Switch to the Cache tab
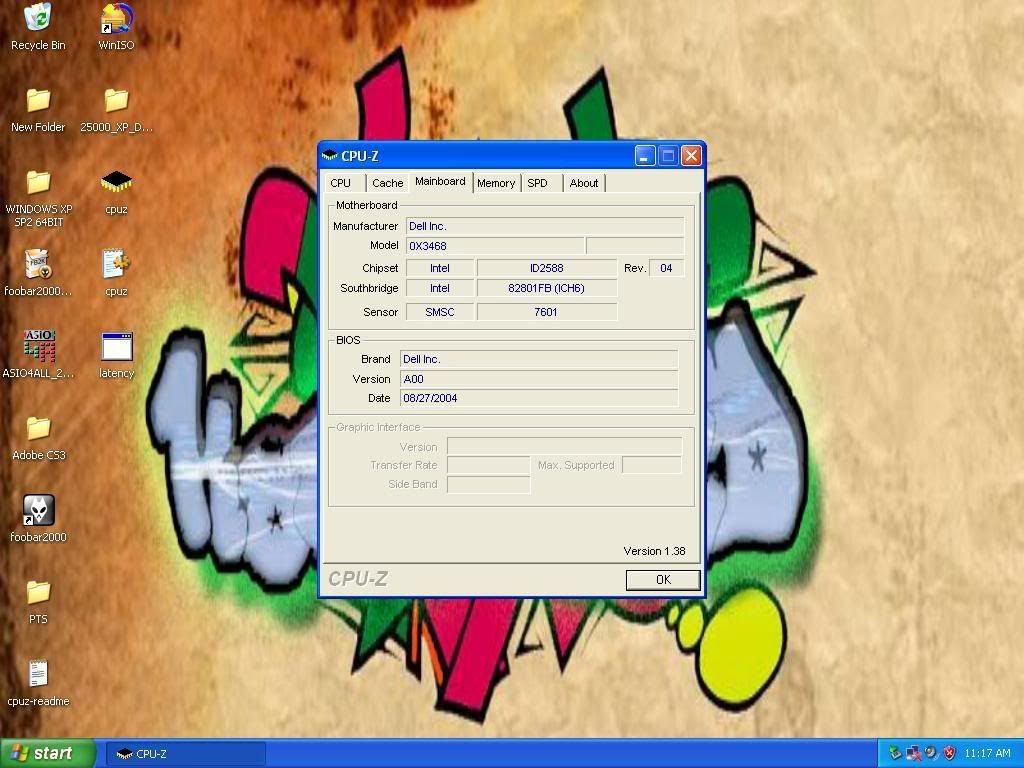The image size is (1024, 768). (387, 183)
